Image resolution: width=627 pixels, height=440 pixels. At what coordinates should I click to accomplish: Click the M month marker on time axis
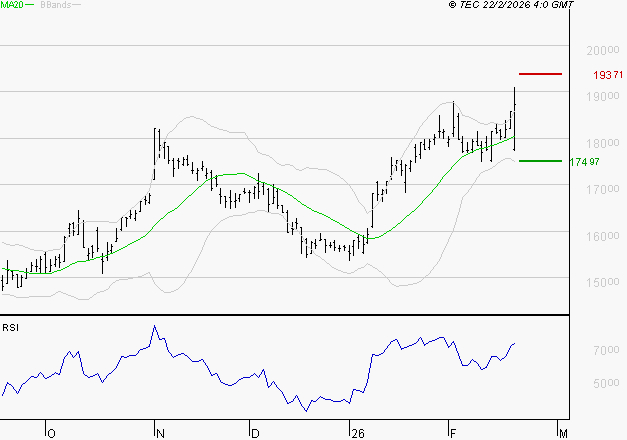click(563, 434)
